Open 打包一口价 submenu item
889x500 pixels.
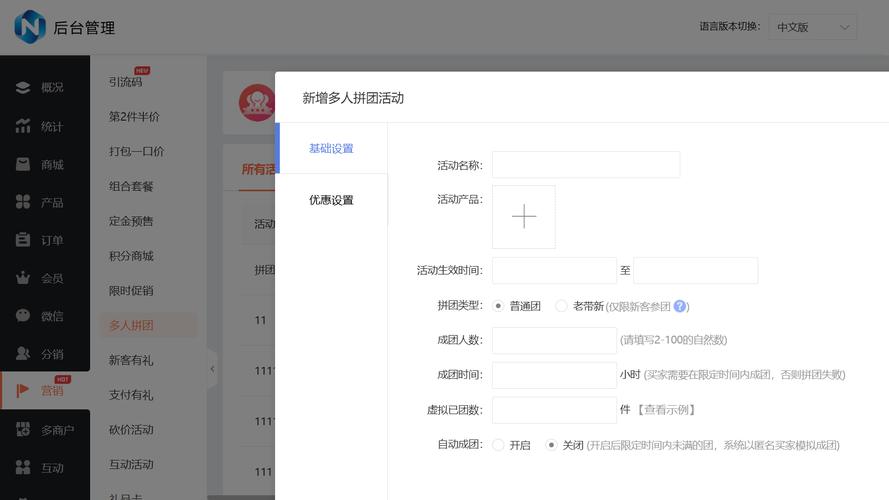(137, 151)
